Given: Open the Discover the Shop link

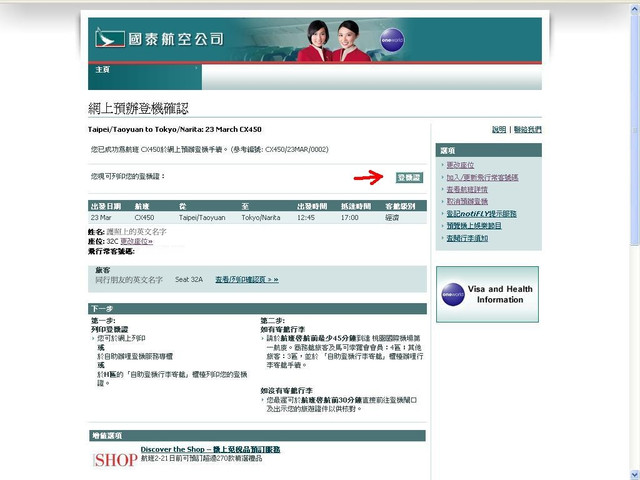Looking at the screenshot, I should (x=210, y=449).
